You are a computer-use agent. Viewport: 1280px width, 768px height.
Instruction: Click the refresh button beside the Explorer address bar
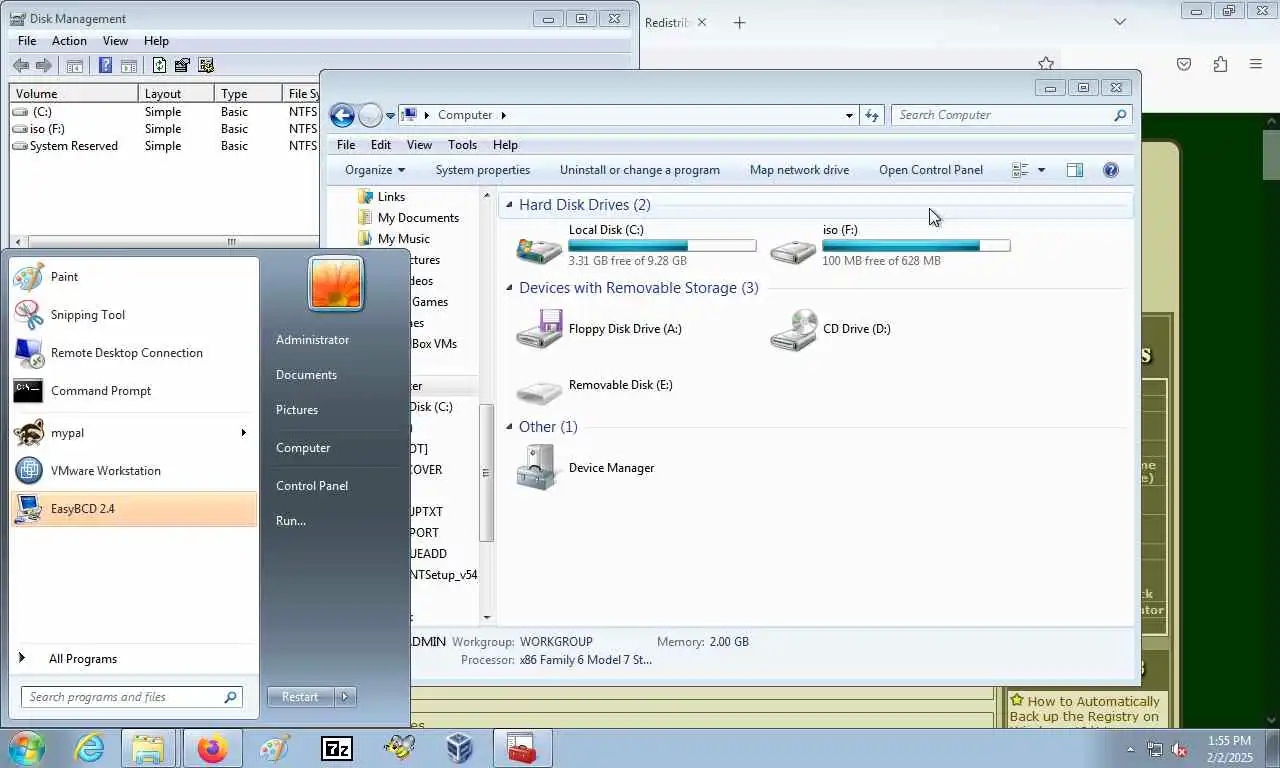(x=872, y=115)
